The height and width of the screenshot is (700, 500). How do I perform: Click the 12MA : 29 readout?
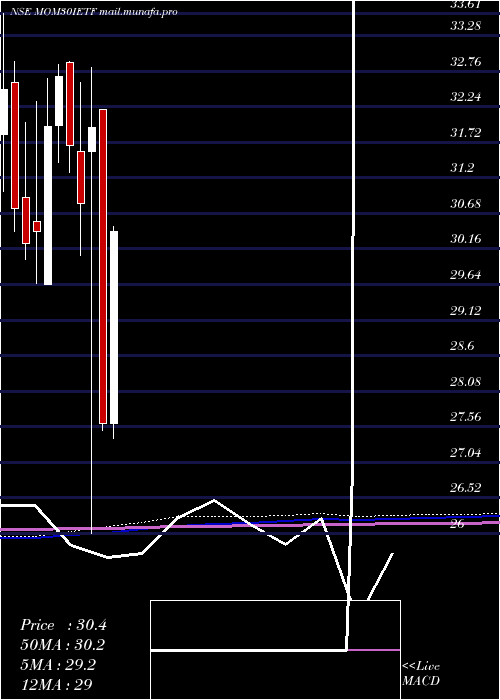(x=57, y=684)
